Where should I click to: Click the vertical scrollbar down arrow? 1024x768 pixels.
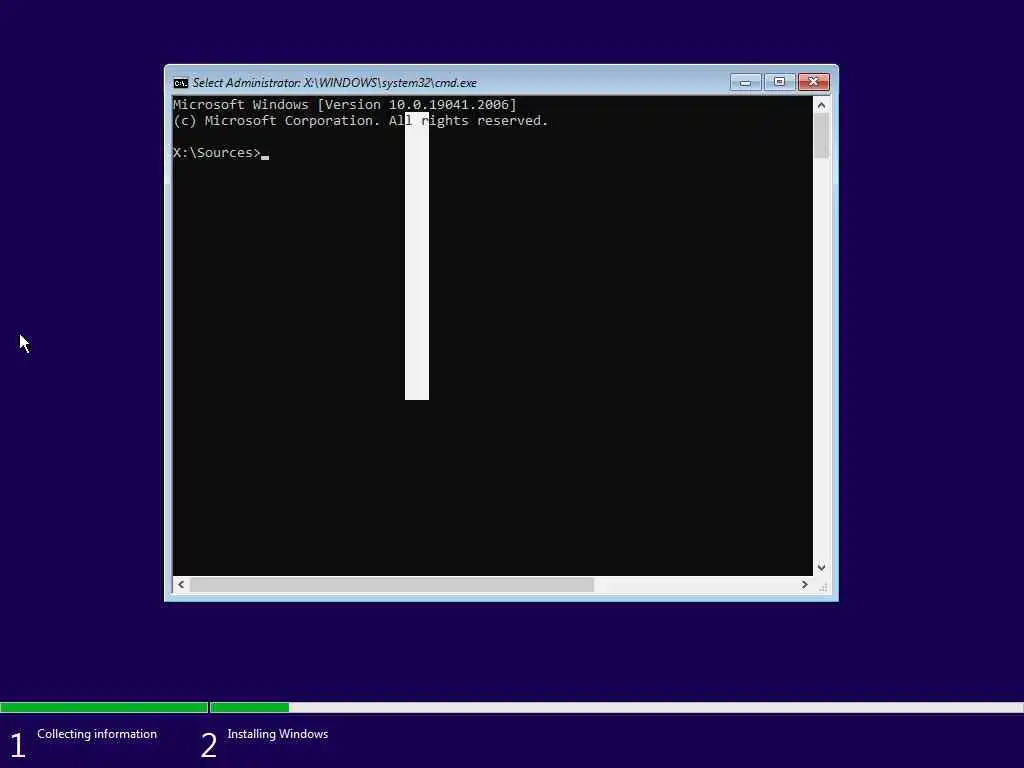(x=822, y=568)
